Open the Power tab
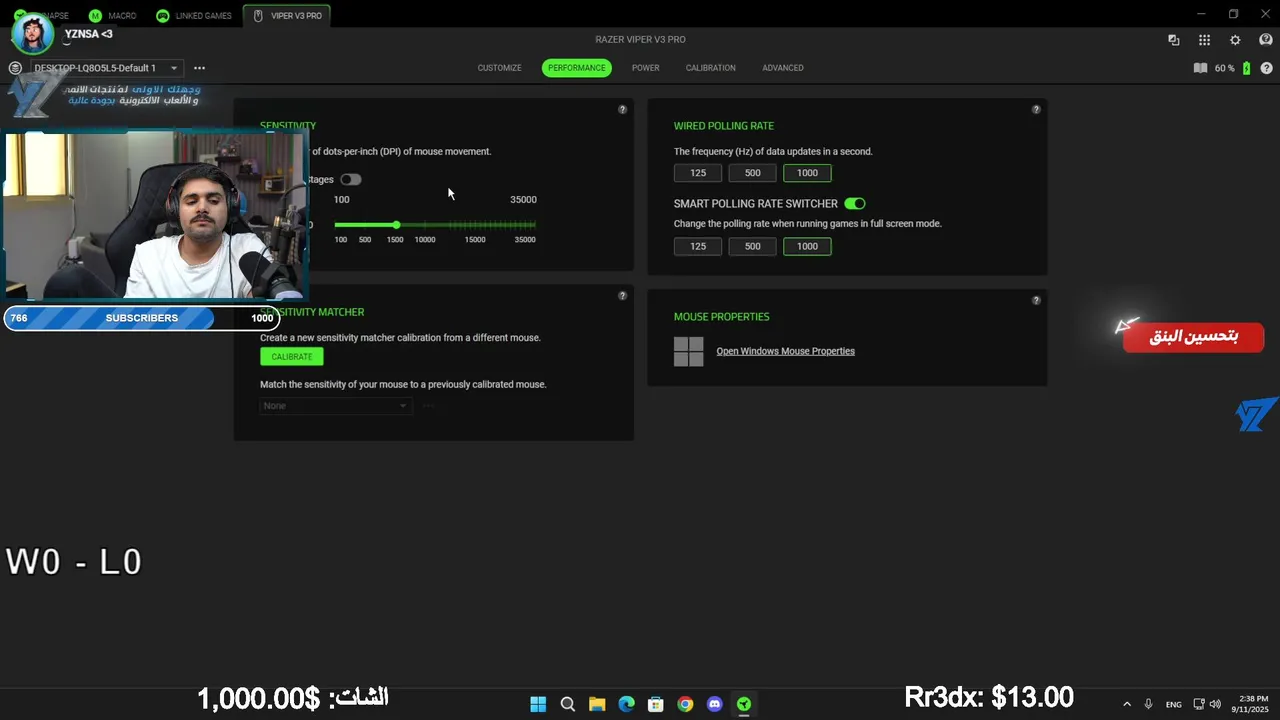The width and height of the screenshot is (1280, 720). coord(645,68)
